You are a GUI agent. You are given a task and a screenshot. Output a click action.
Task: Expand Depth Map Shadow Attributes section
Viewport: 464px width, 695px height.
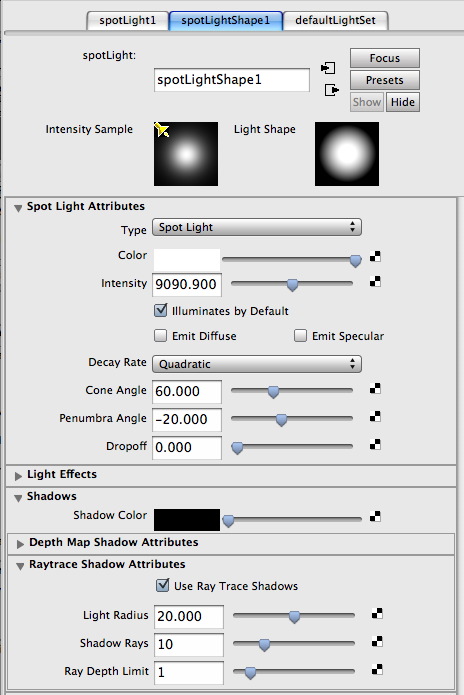pos(20,544)
